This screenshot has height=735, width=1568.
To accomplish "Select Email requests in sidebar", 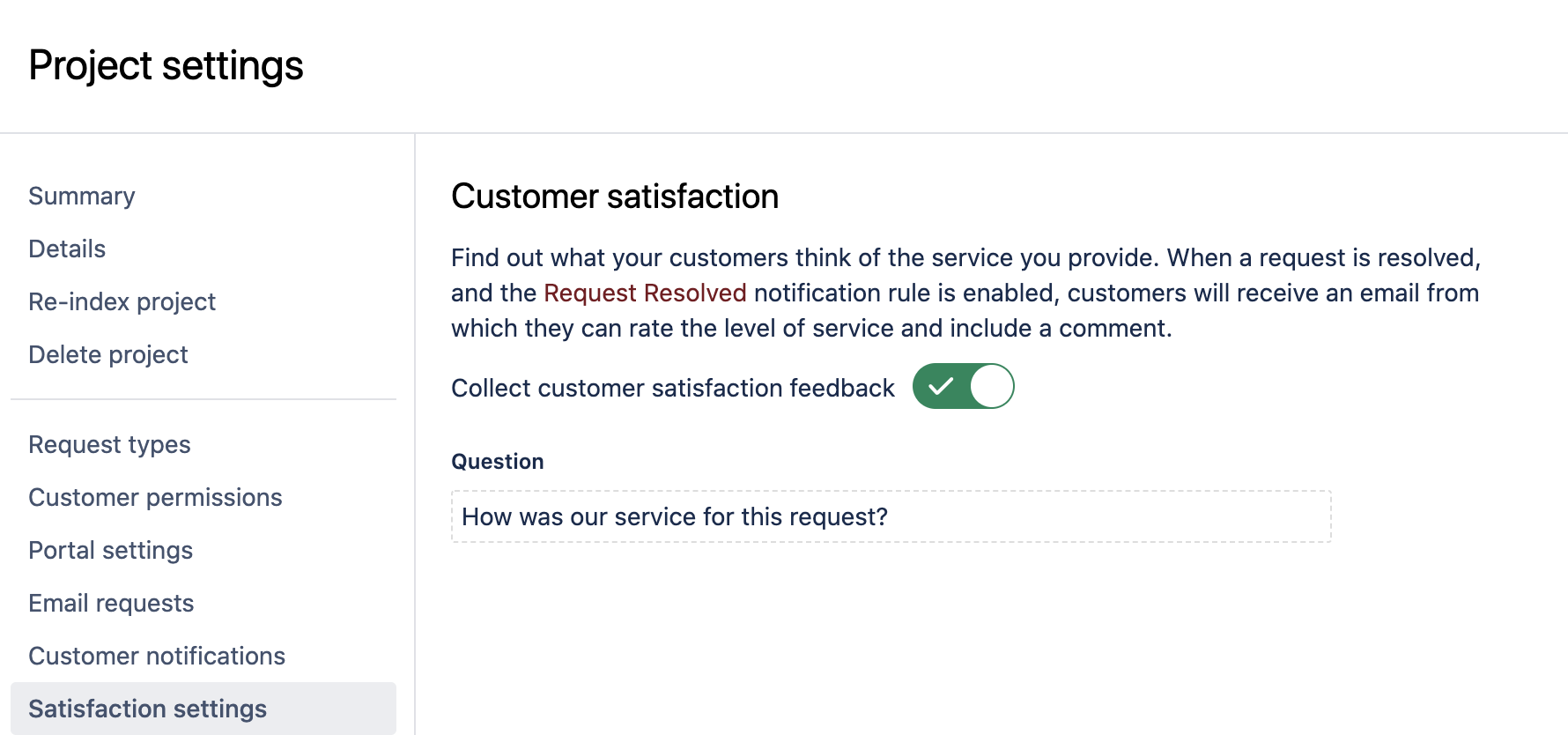I will pyautogui.click(x=111, y=603).
